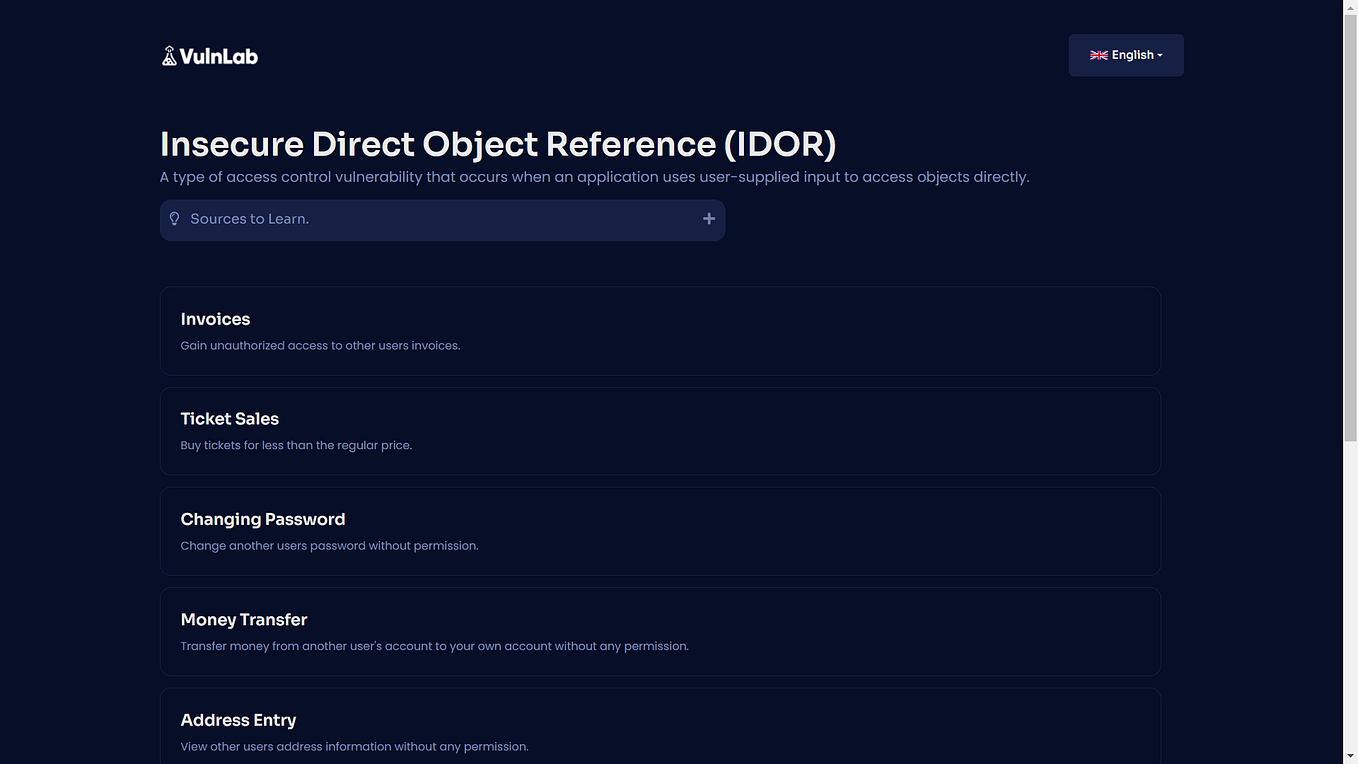Click the lightbulb icon in Sources to Learn
The image size is (1358, 764).
174,218
